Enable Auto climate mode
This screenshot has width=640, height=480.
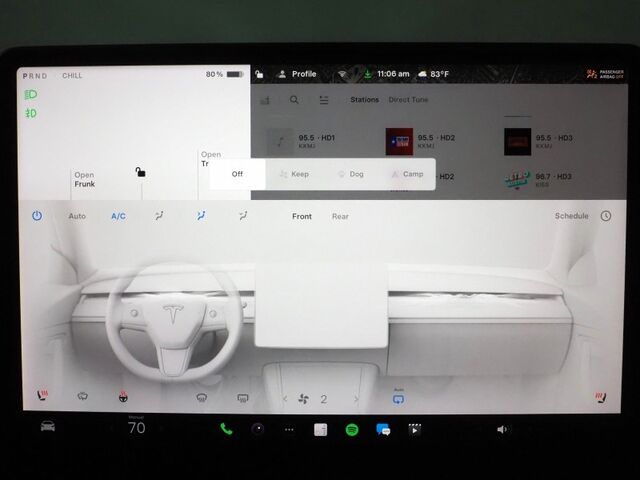point(77,216)
